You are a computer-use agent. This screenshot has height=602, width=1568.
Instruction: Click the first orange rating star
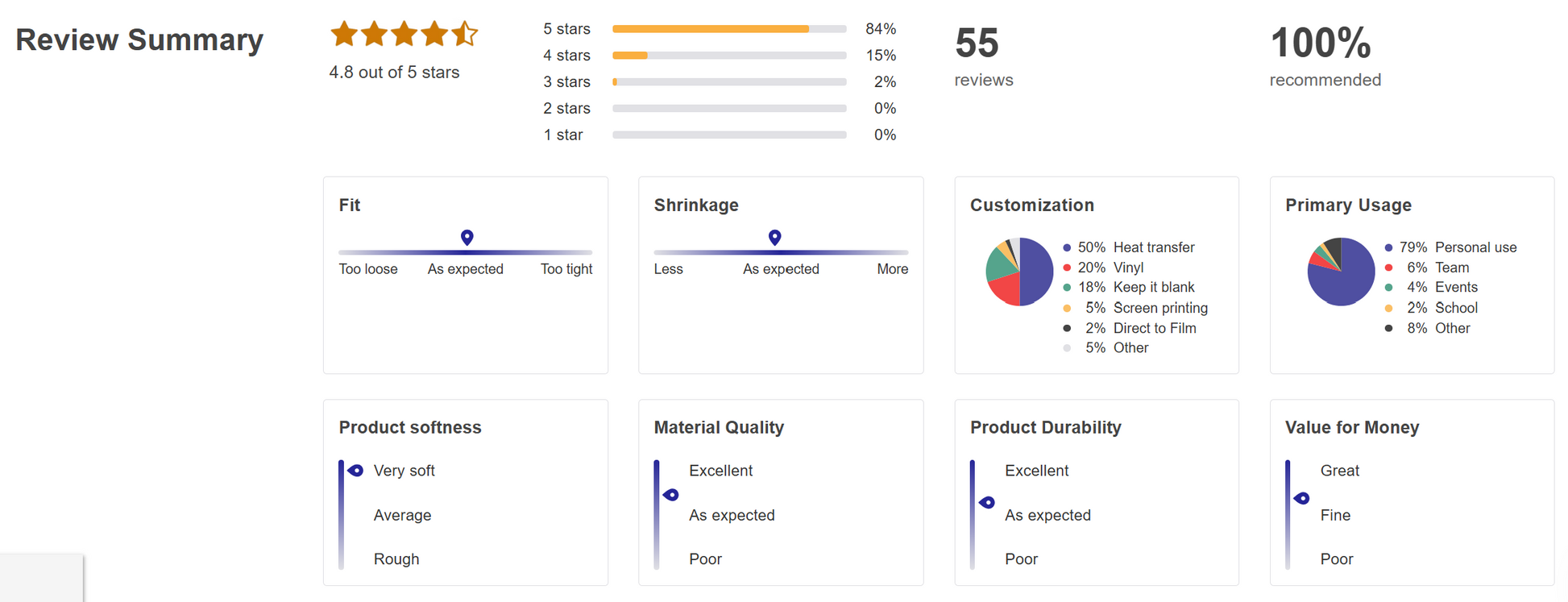[344, 34]
